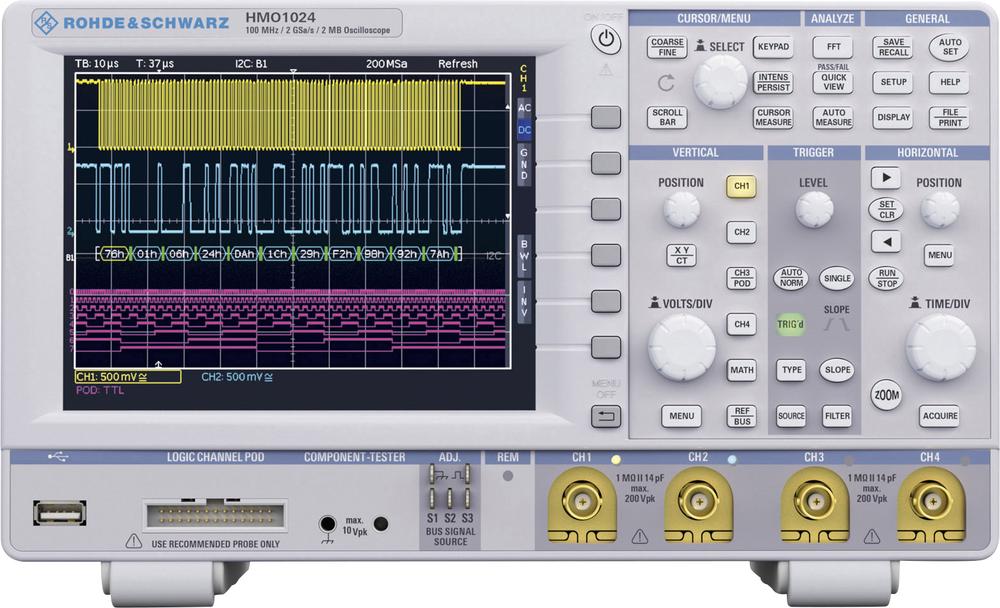1000x608 pixels.
Task: Click the AUTO MEASURE button
Action: click(x=834, y=117)
